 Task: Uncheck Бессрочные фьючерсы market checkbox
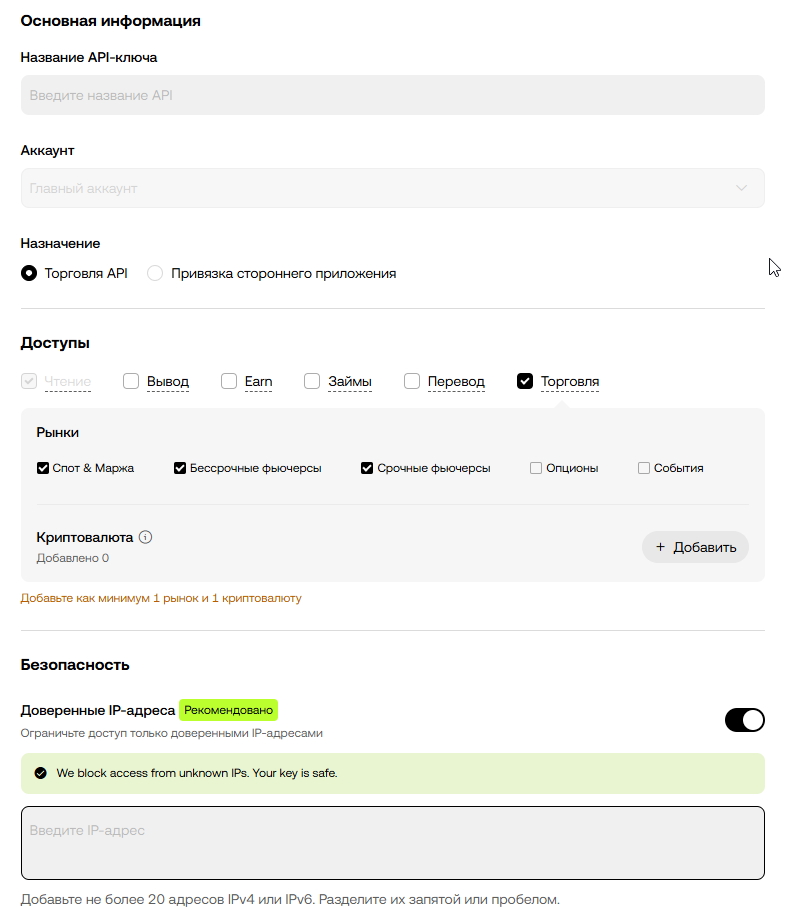point(180,468)
